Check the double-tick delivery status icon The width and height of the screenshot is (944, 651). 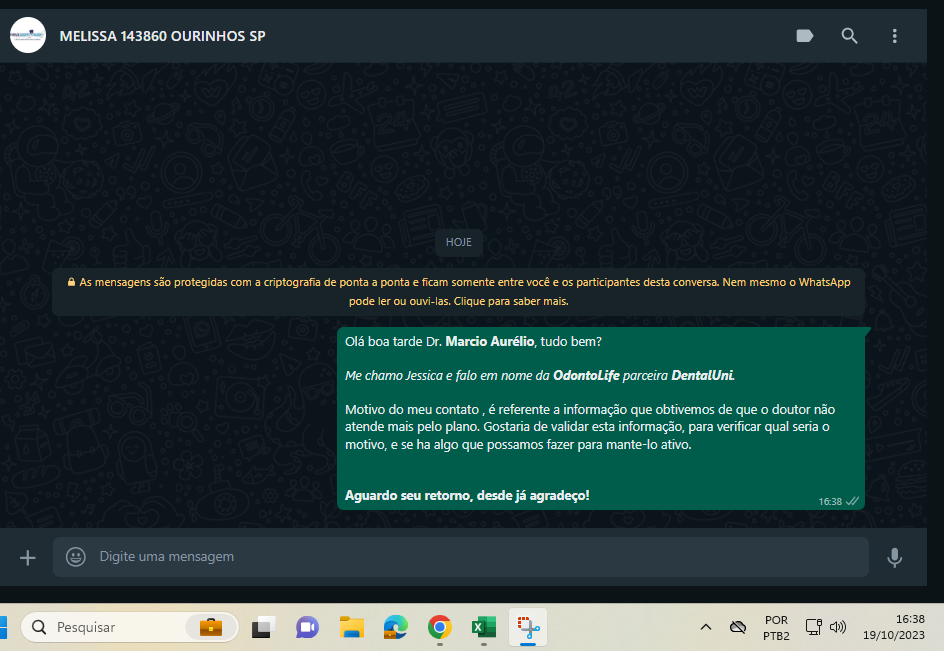[852, 501]
